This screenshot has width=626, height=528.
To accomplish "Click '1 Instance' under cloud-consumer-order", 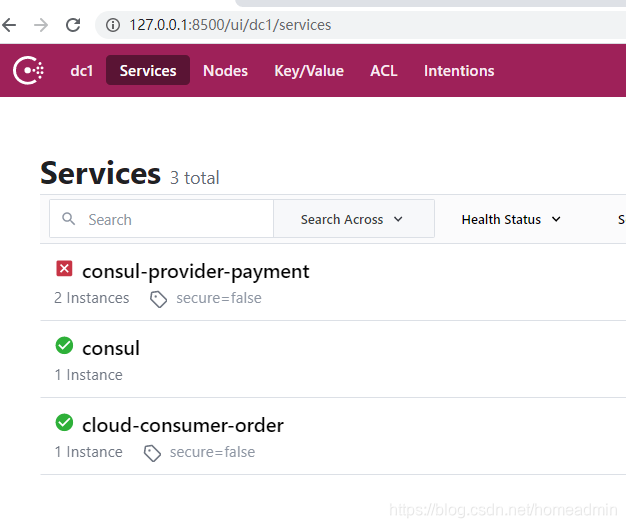I will 89,452.
